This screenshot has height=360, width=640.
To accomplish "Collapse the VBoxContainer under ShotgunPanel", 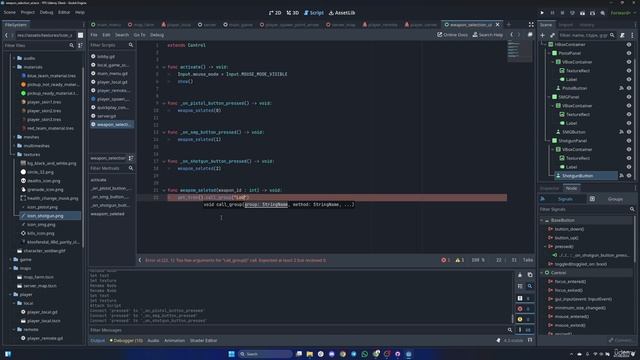I will click(x=553, y=149).
